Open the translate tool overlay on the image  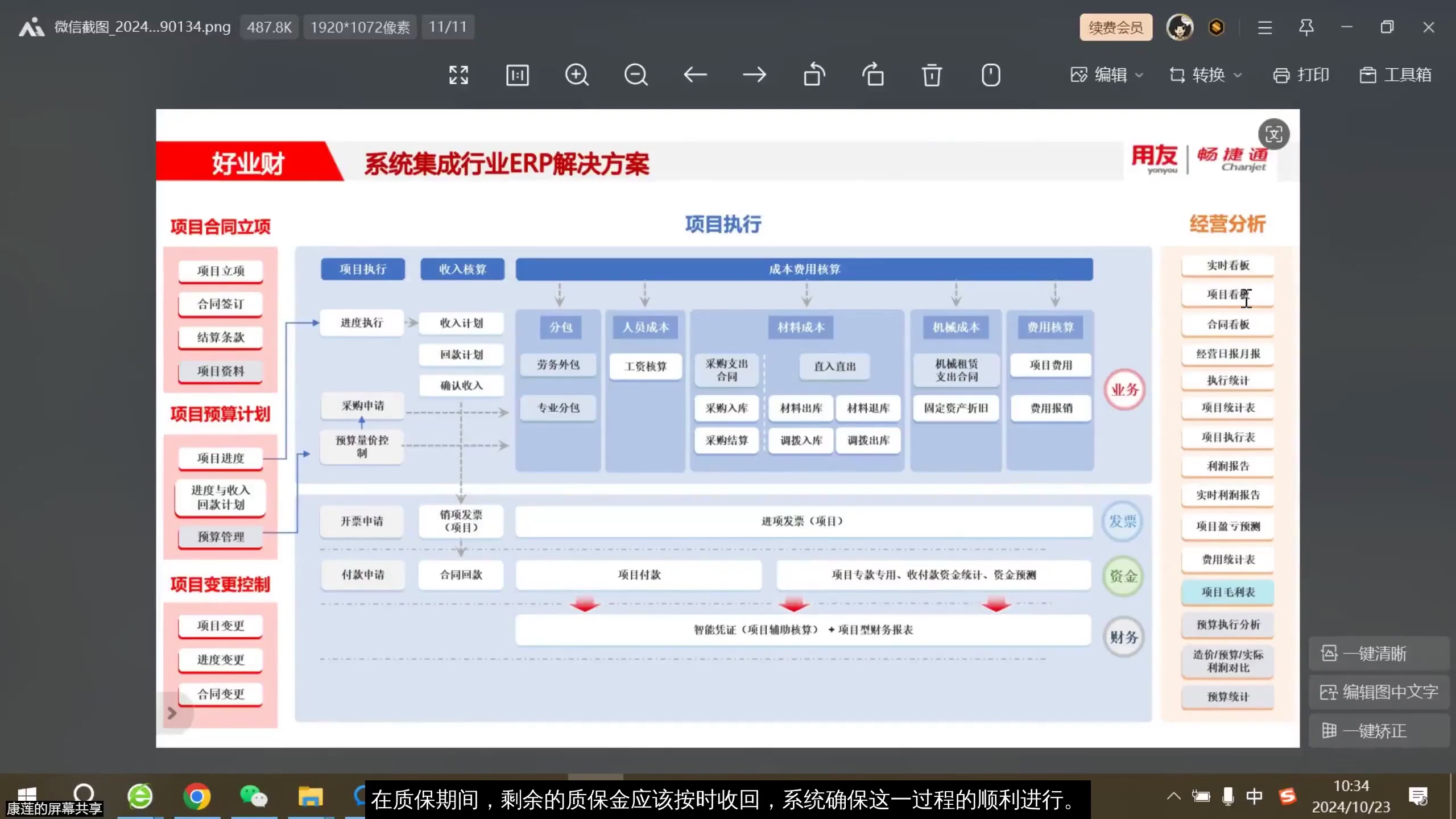tap(1274, 134)
